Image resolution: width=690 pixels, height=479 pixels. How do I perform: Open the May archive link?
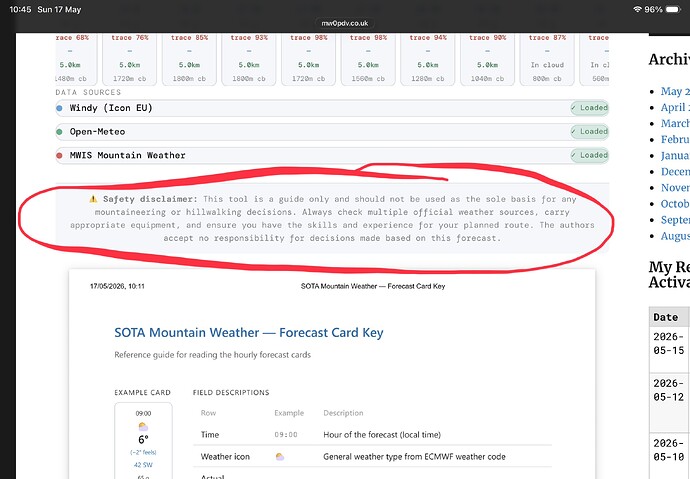(675, 91)
